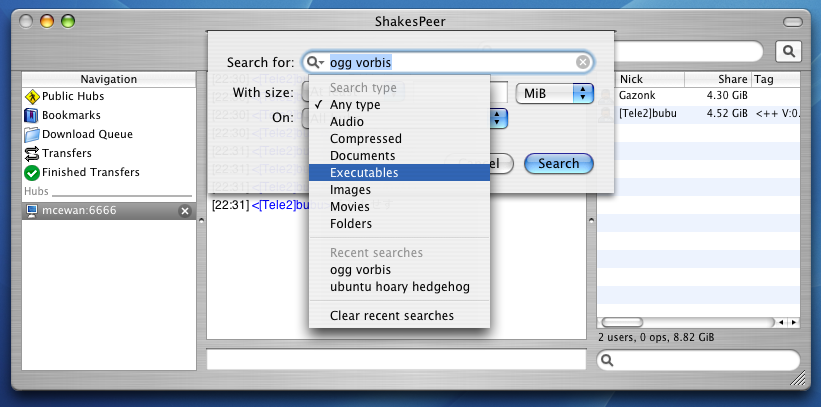
Task: Click the 4.52 GiB share value
Action: (x=727, y=114)
